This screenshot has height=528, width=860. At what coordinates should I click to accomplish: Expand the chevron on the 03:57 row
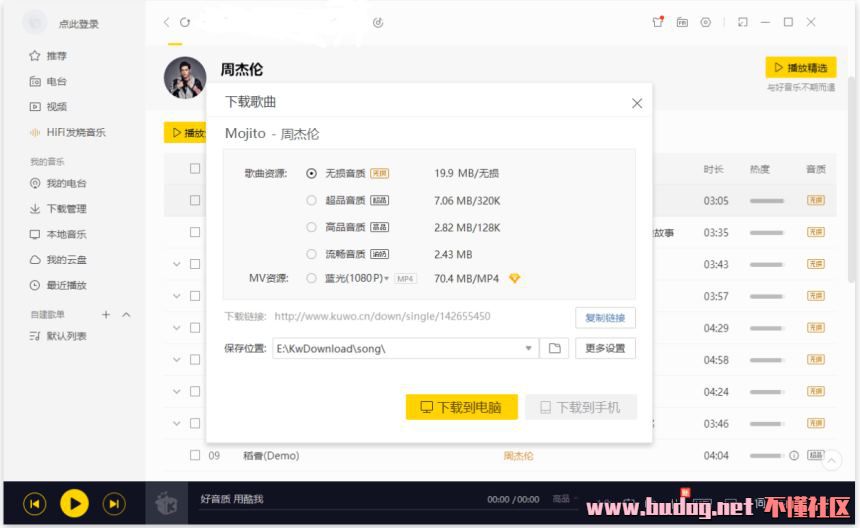tap(177, 296)
